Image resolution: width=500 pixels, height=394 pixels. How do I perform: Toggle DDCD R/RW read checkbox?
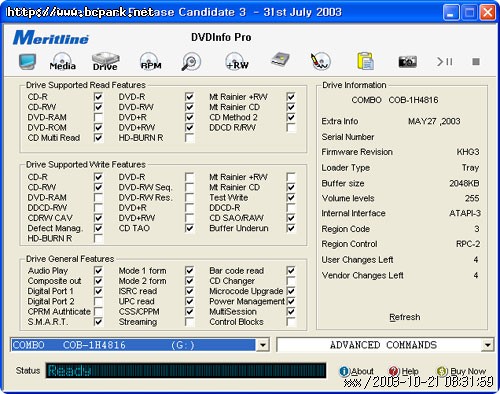point(291,128)
